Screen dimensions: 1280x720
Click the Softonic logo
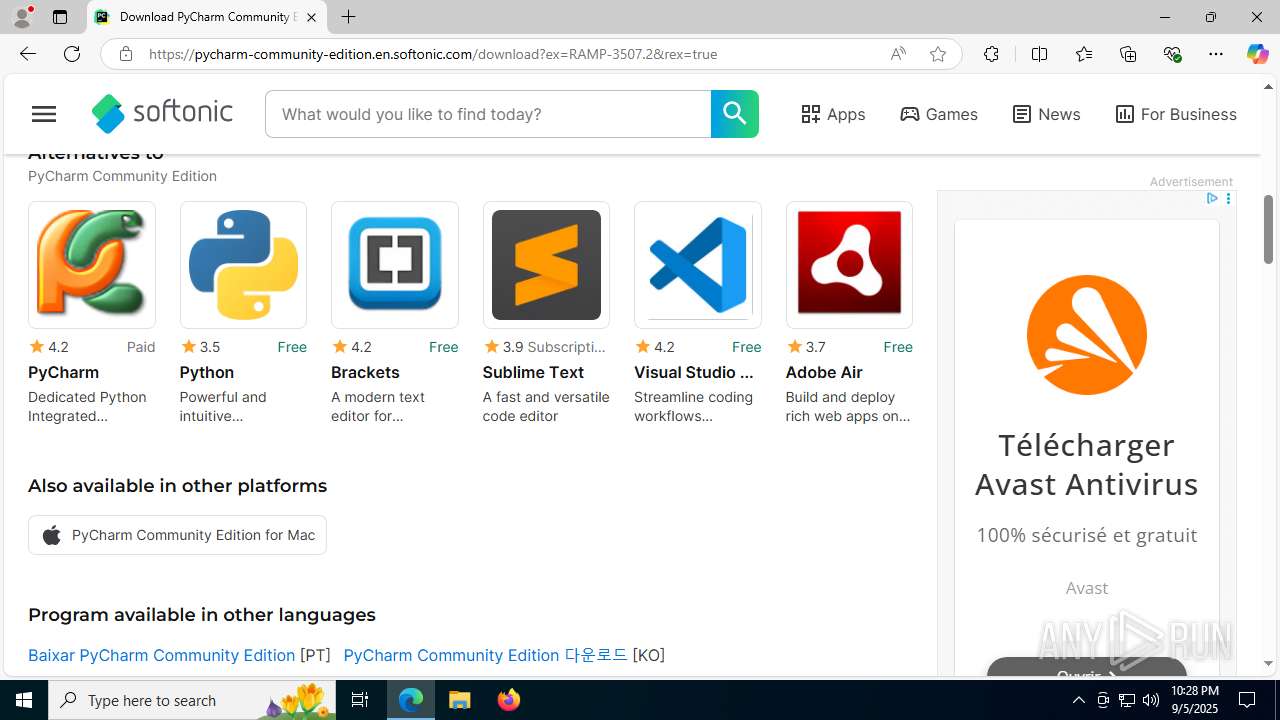pyautogui.click(x=162, y=114)
